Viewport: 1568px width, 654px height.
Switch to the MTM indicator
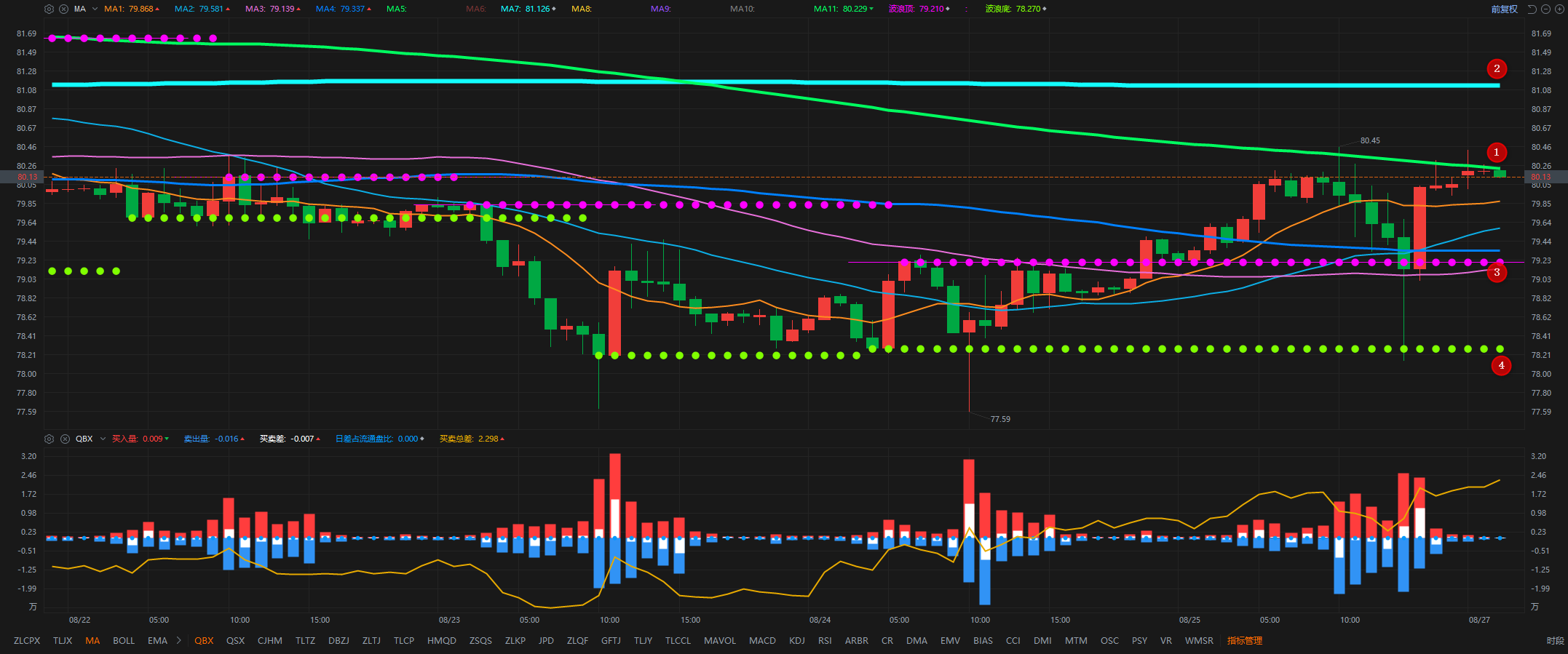[x=1076, y=640]
